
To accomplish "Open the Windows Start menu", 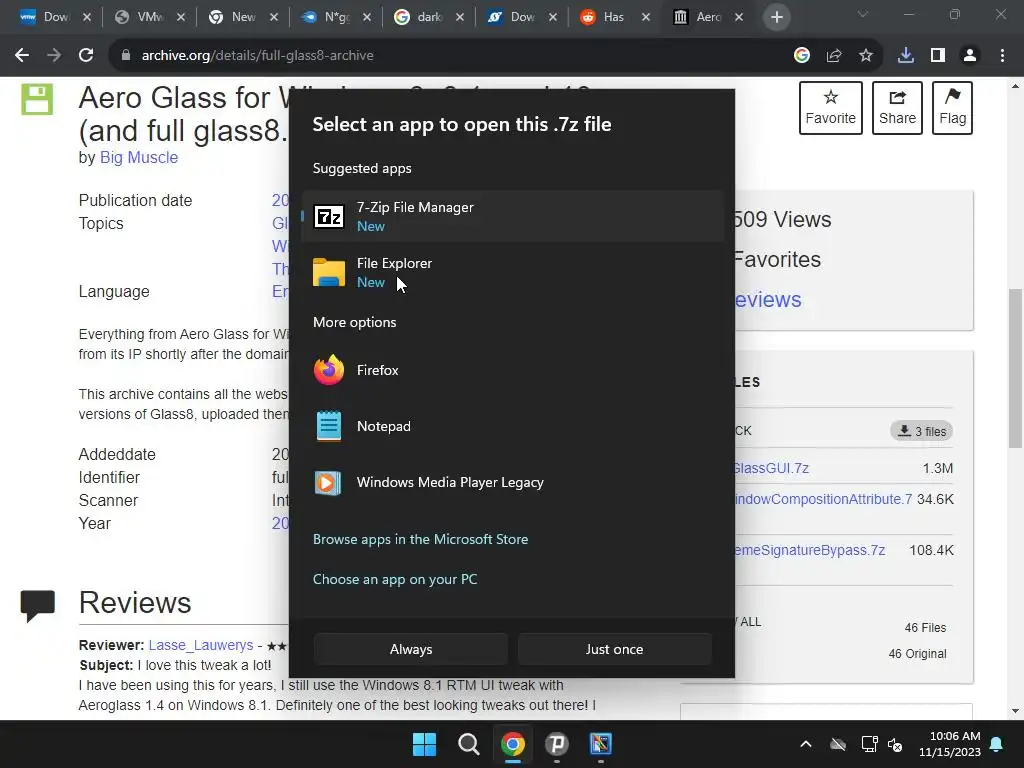I will point(424,744).
